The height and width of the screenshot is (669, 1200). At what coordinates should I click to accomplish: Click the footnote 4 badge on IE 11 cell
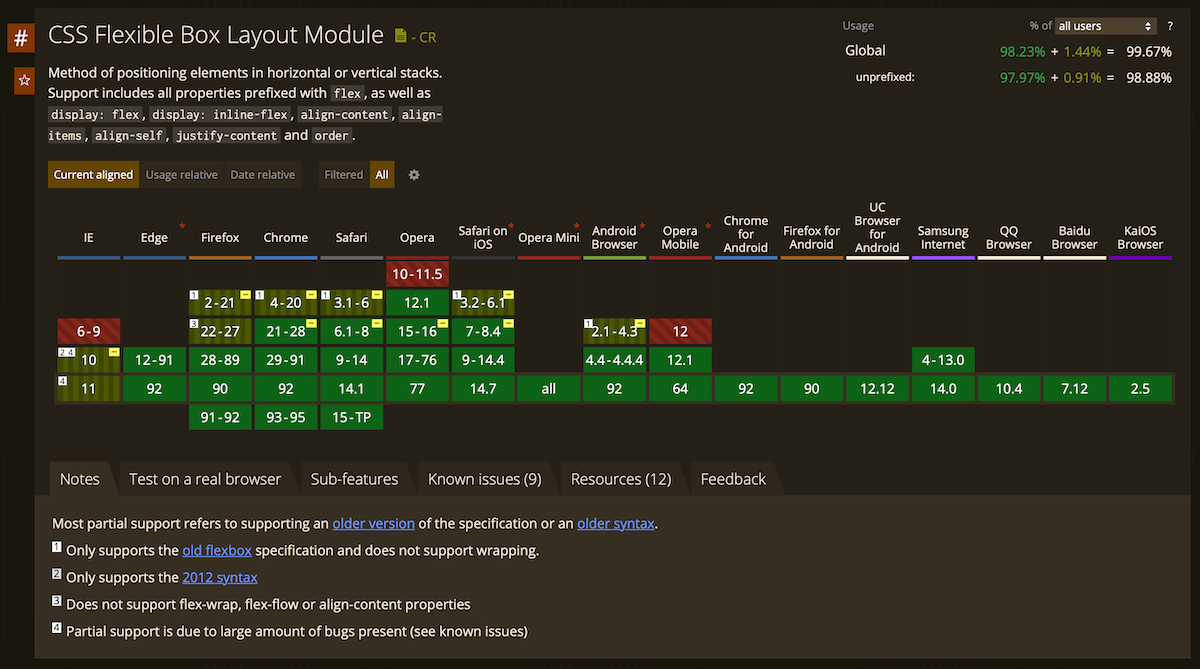(x=62, y=382)
